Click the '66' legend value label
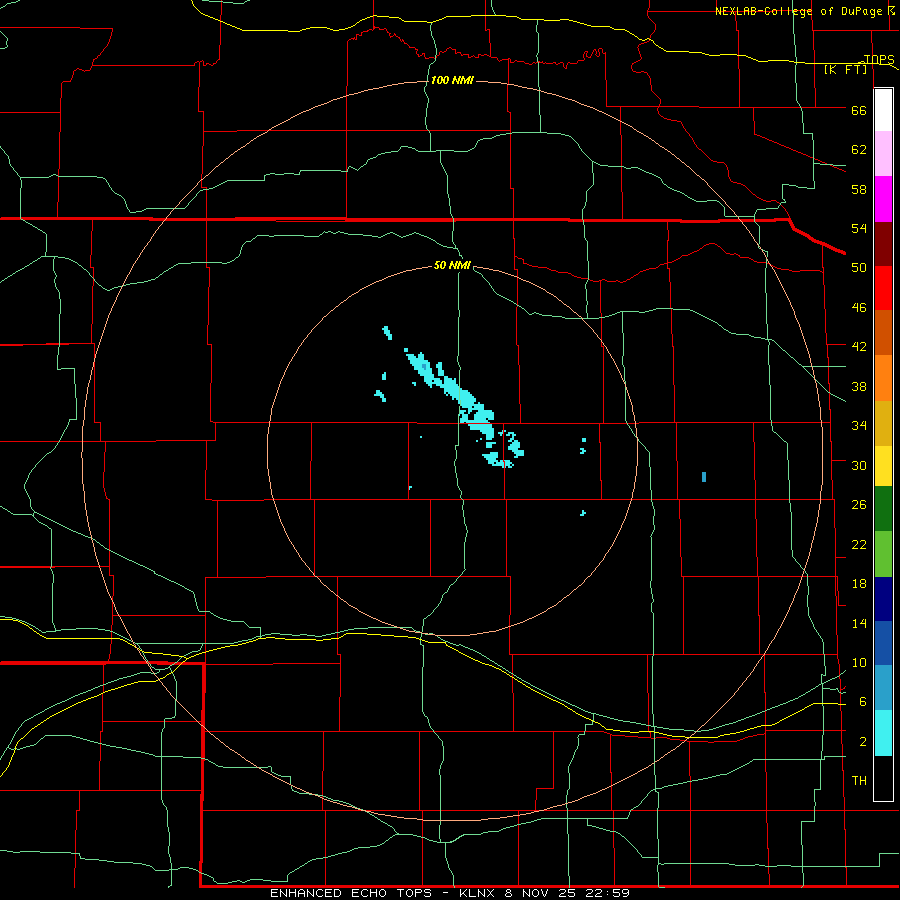Screen dimensions: 900x900 click(x=859, y=111)
